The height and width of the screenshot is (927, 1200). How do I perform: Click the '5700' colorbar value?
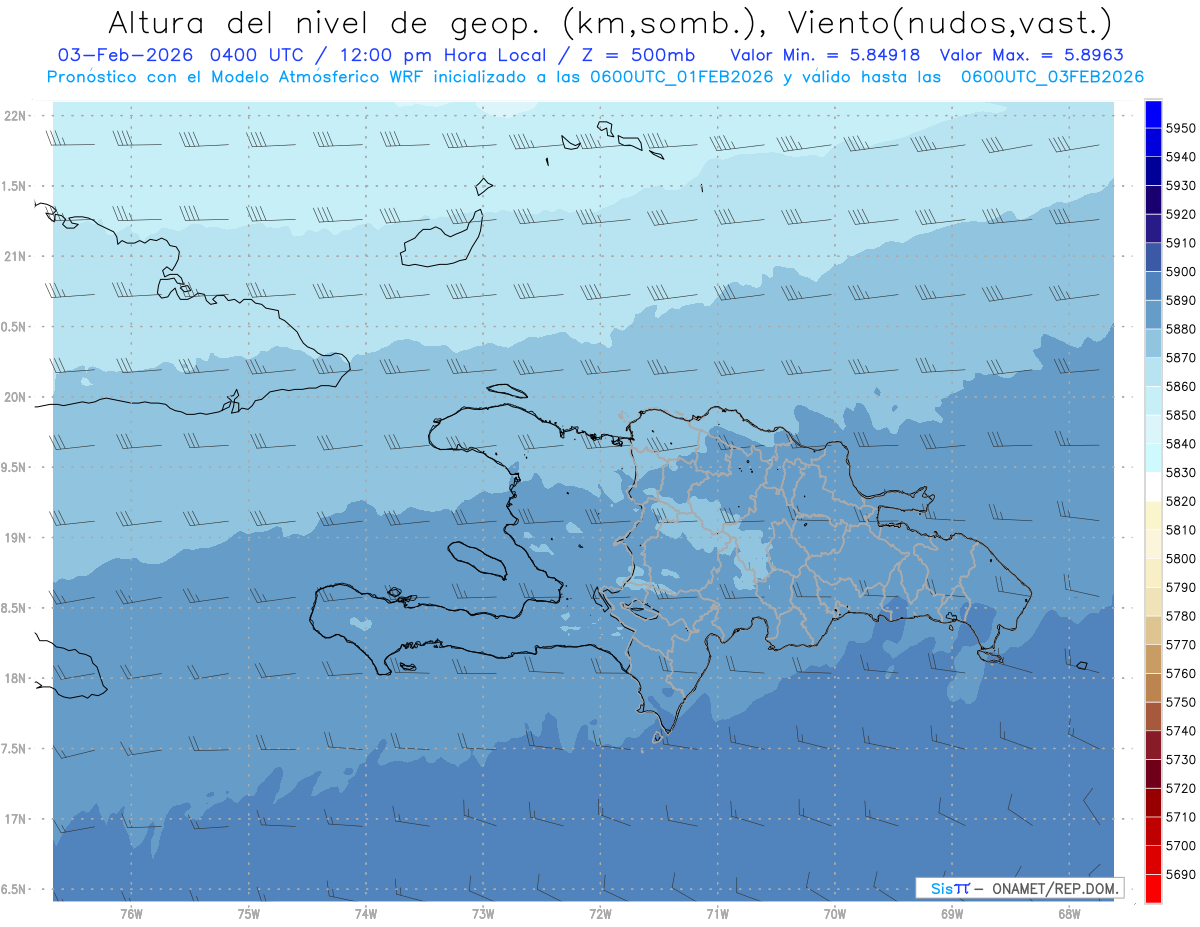pos(1181,846)
